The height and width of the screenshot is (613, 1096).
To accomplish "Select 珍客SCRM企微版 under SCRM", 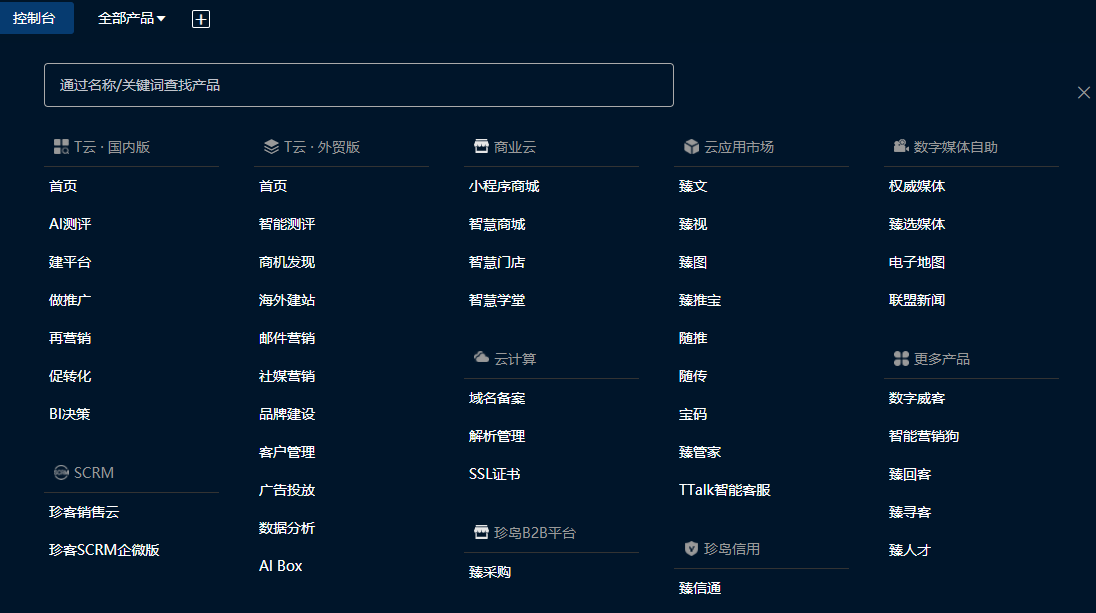I will click(104, 550).
